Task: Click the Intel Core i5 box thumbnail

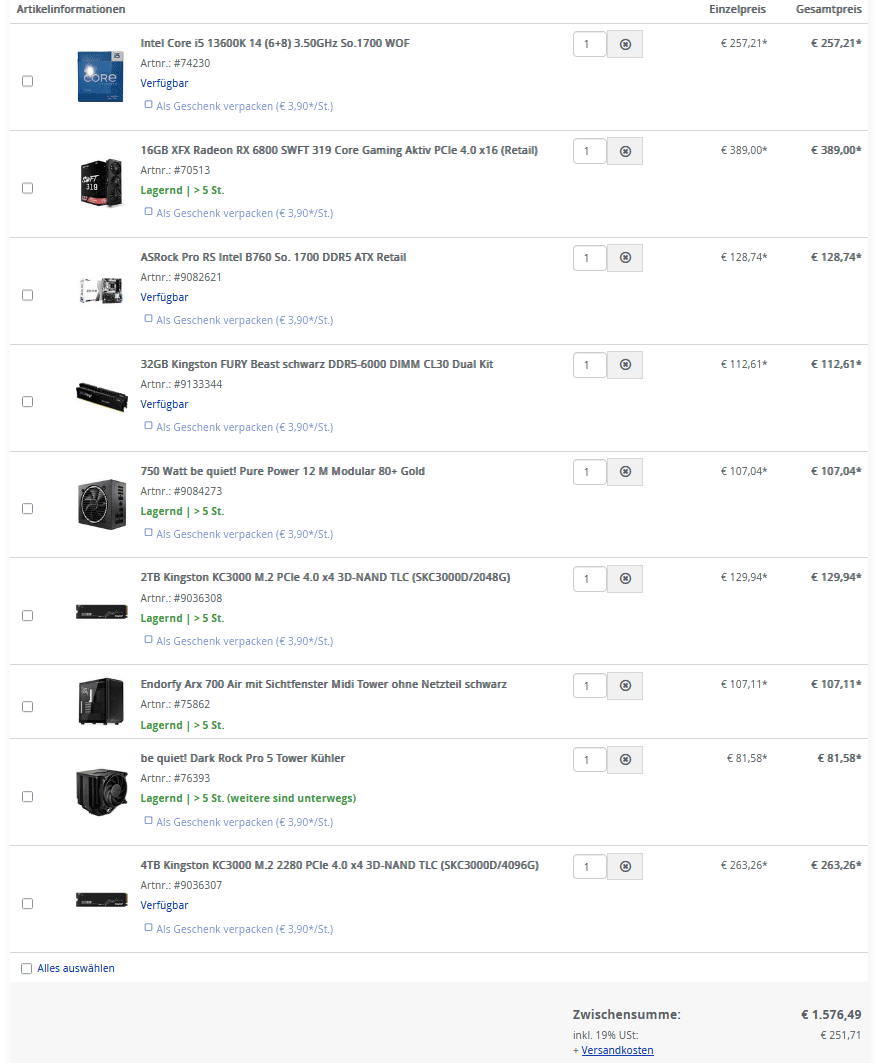Action: point(100,77)
